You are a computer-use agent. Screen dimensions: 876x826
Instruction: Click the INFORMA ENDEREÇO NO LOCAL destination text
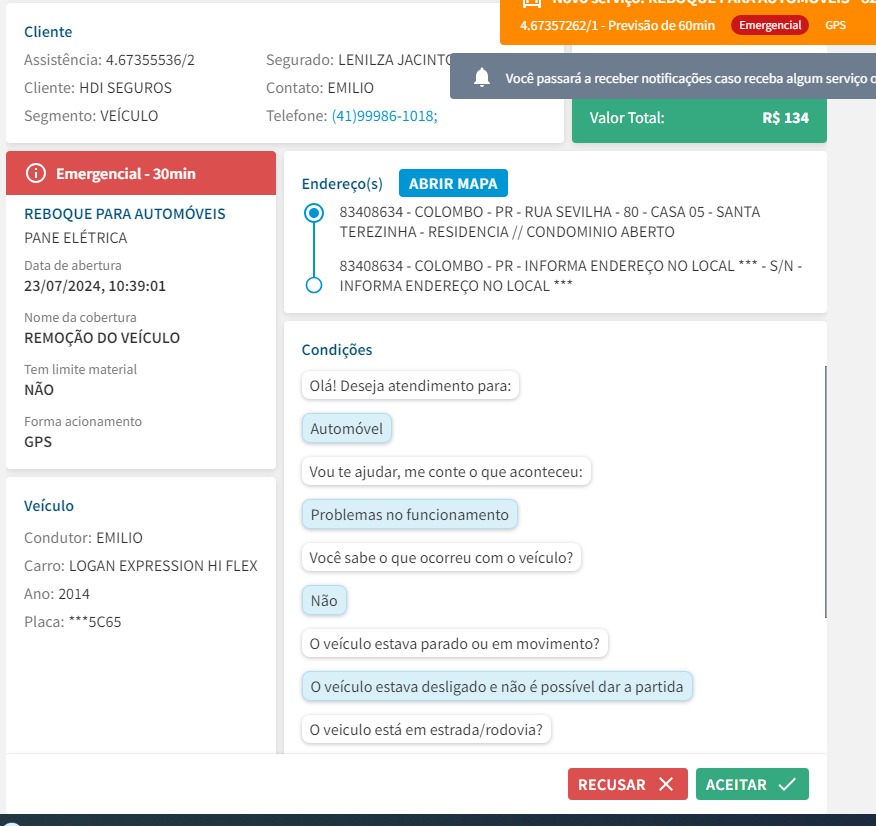pyautogui.click(x=570, y=276)
